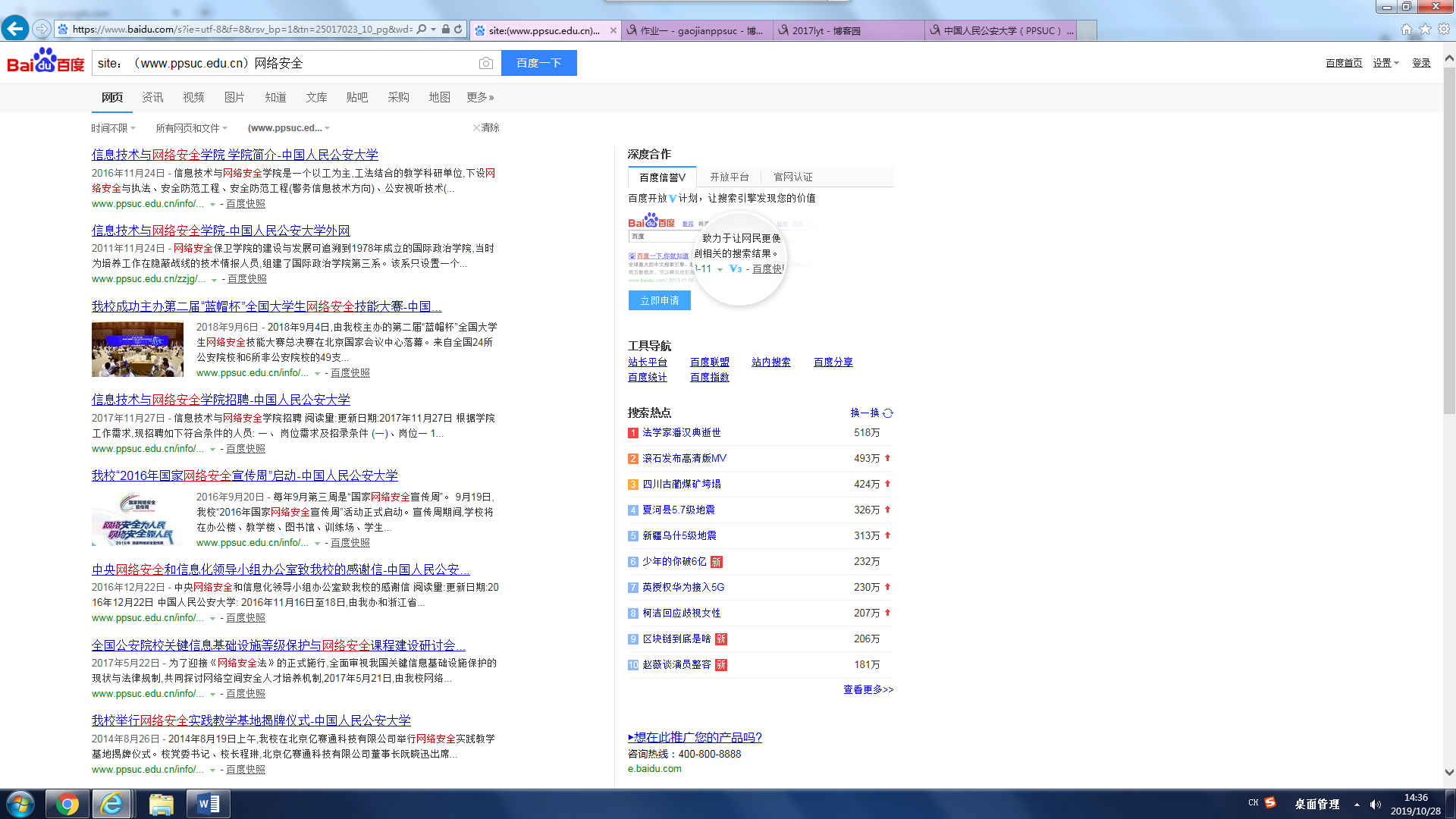The image size is (1456, 819).
Task: Click the page refresh icon in address bar
Action: pyautogui.click(x=458, y=30)
